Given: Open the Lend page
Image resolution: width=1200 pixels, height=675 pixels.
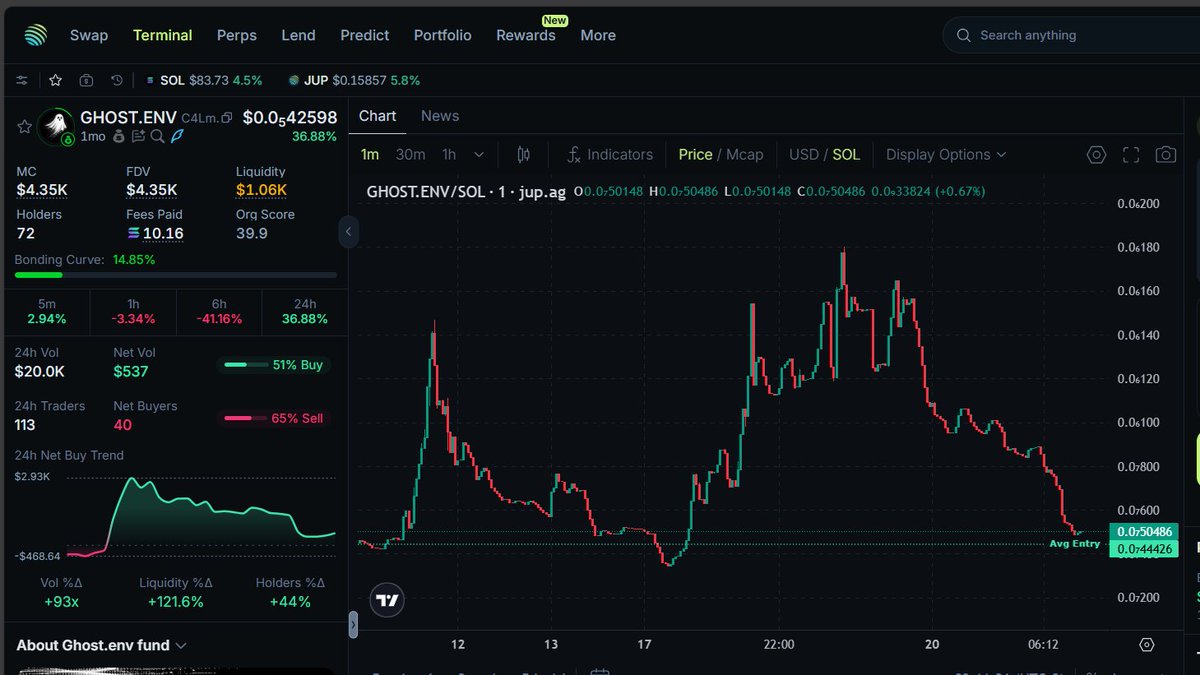Looking at the screenshot, I should [298, 35].
